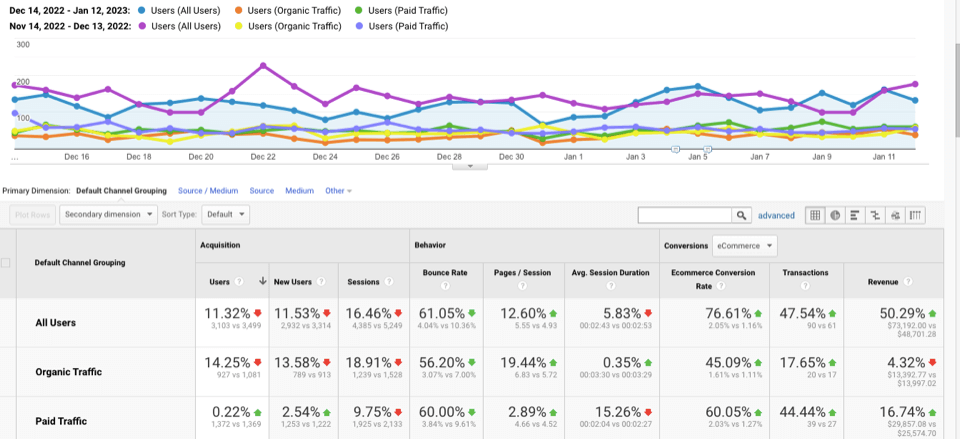Viewport: 960px width, 439px height.
Task: Click the search magnifier button
Action: tap(741, 215)
